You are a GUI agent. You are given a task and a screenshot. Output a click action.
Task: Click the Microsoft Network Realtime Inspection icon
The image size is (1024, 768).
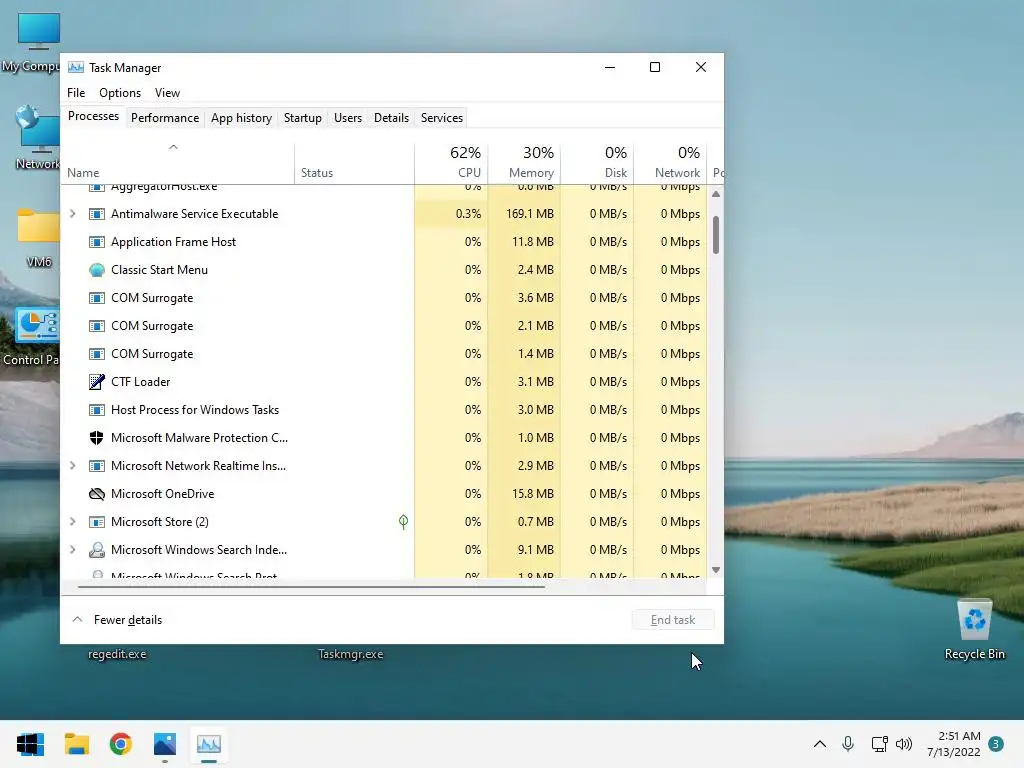(x=97, y=466)
